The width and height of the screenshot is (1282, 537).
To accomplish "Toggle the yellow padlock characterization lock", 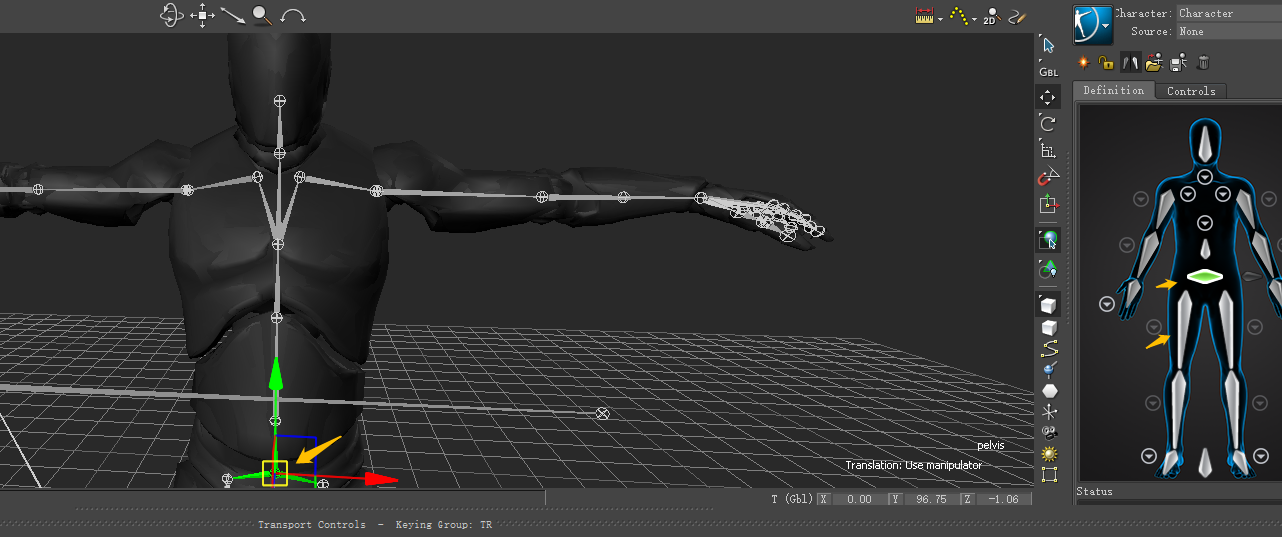I will click(x=1106, y=63).
